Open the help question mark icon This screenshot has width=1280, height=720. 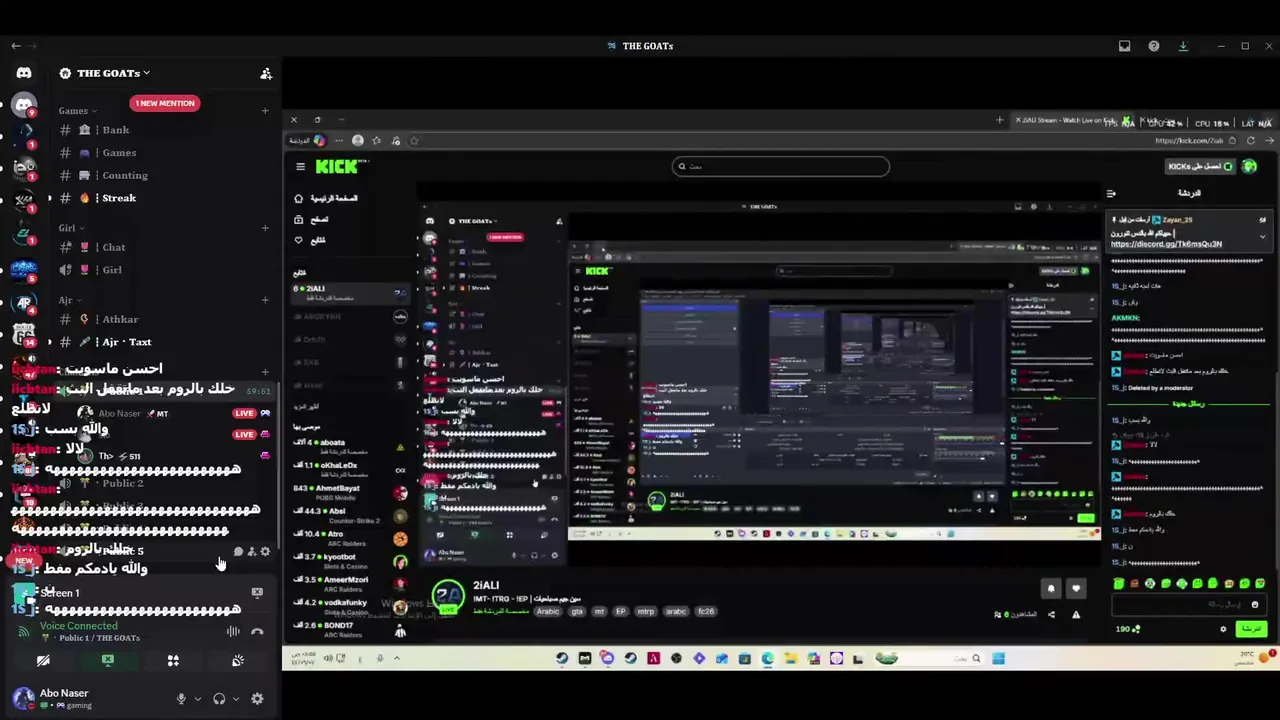point(1154,46)
